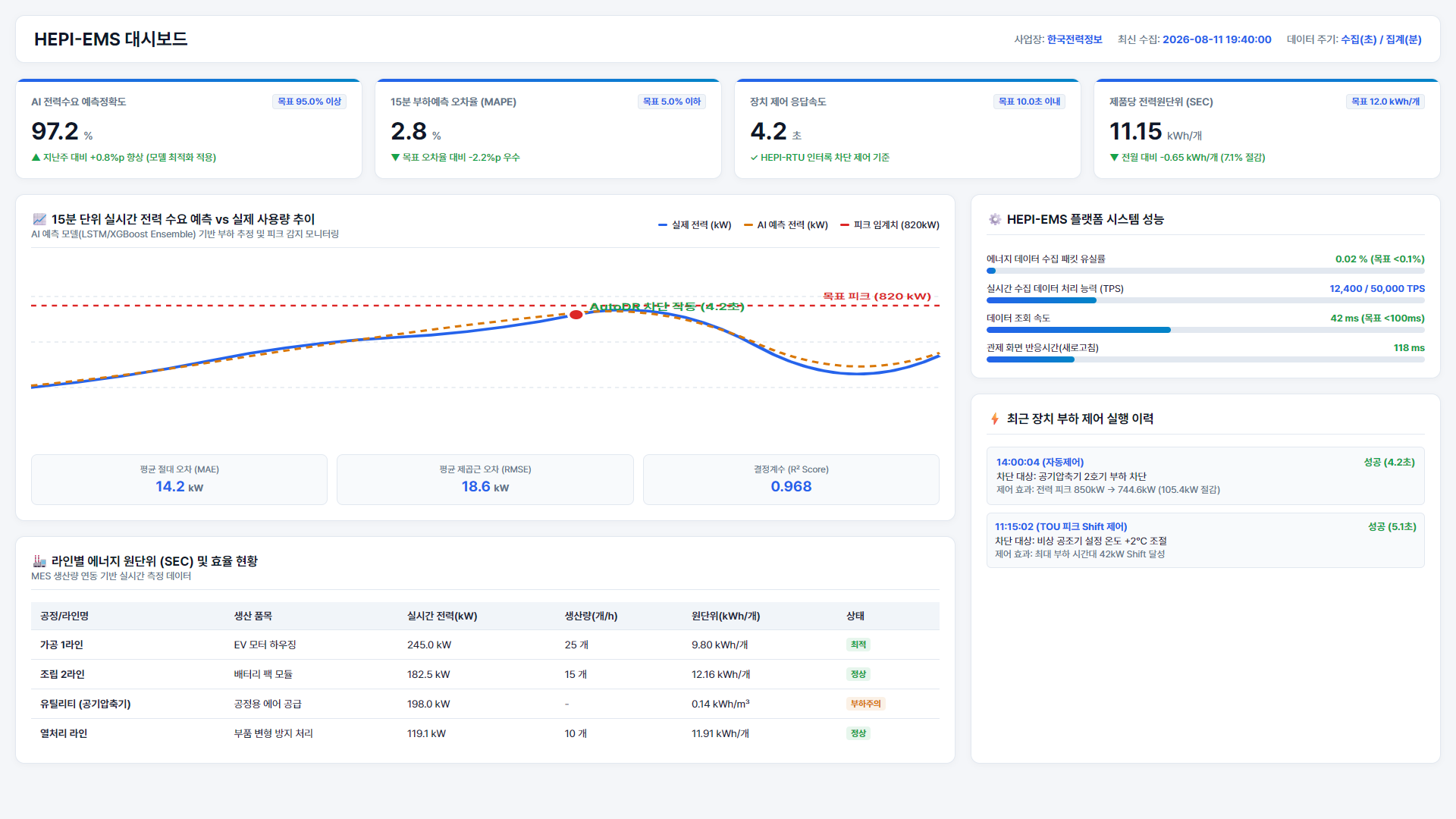The image size is (1456, 819).
Task: Sort by the 공정/라인명 column header
Action: (64, 617)
